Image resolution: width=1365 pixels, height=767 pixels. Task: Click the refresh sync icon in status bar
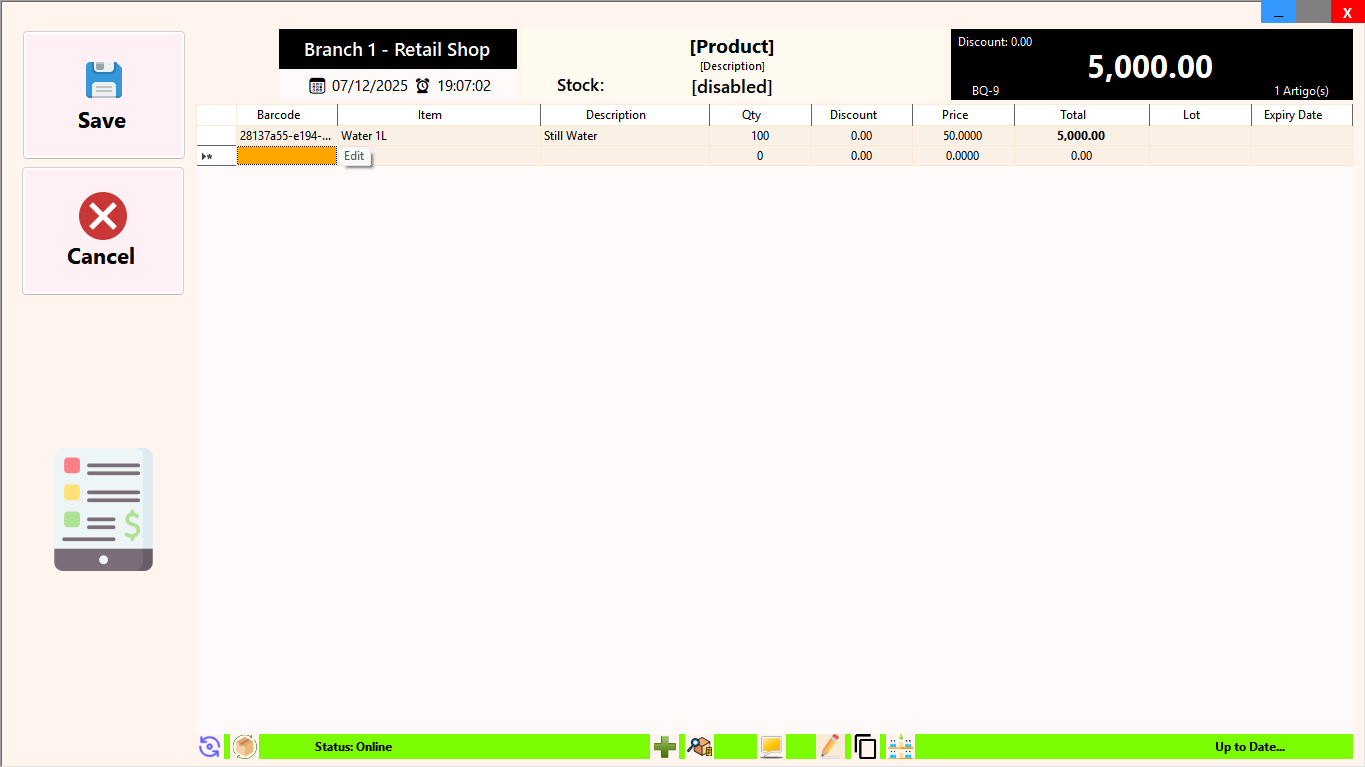(209, 746)
